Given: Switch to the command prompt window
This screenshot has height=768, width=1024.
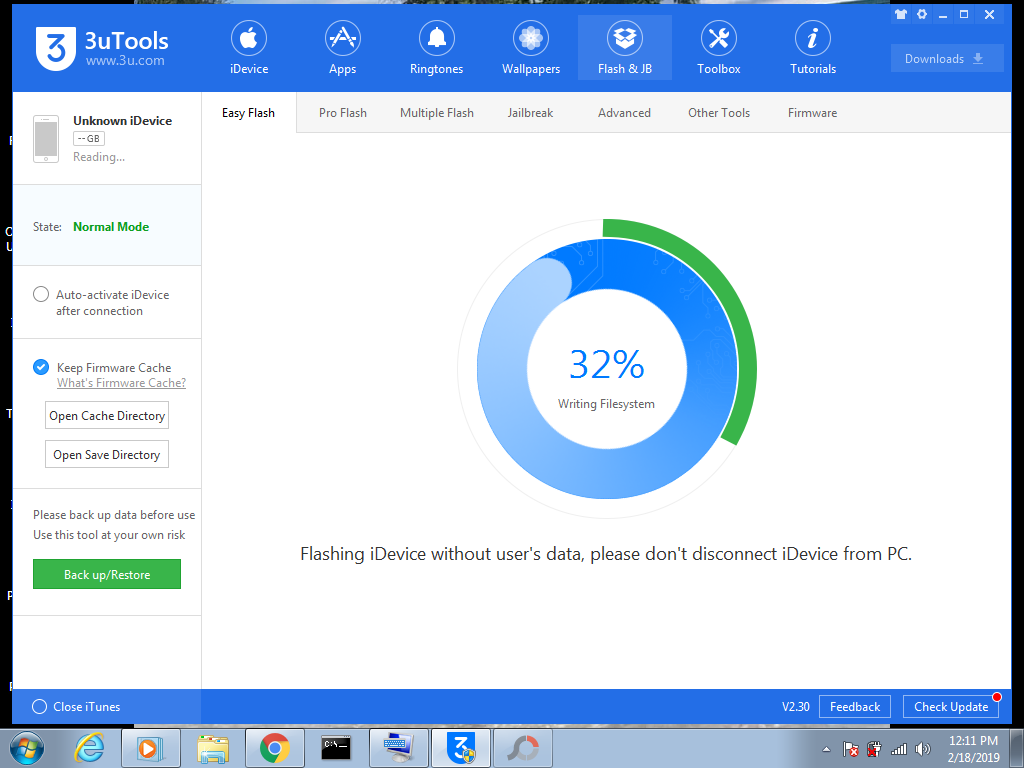Looking at the screenshot, I should (336, 748).
